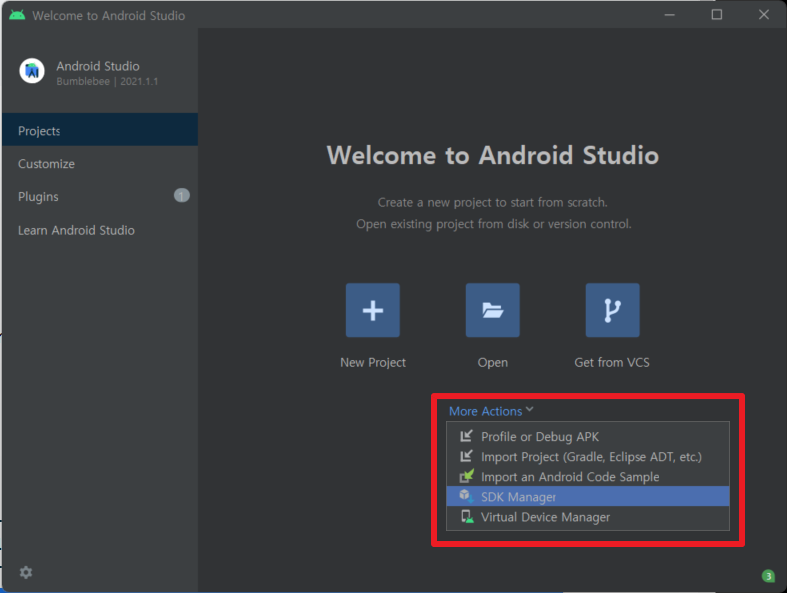Viewport: 787px width, 593px height.
Task: Choose Import Project (Gradle, Eclipse ADT, etc.)
Action: point(588,456)
